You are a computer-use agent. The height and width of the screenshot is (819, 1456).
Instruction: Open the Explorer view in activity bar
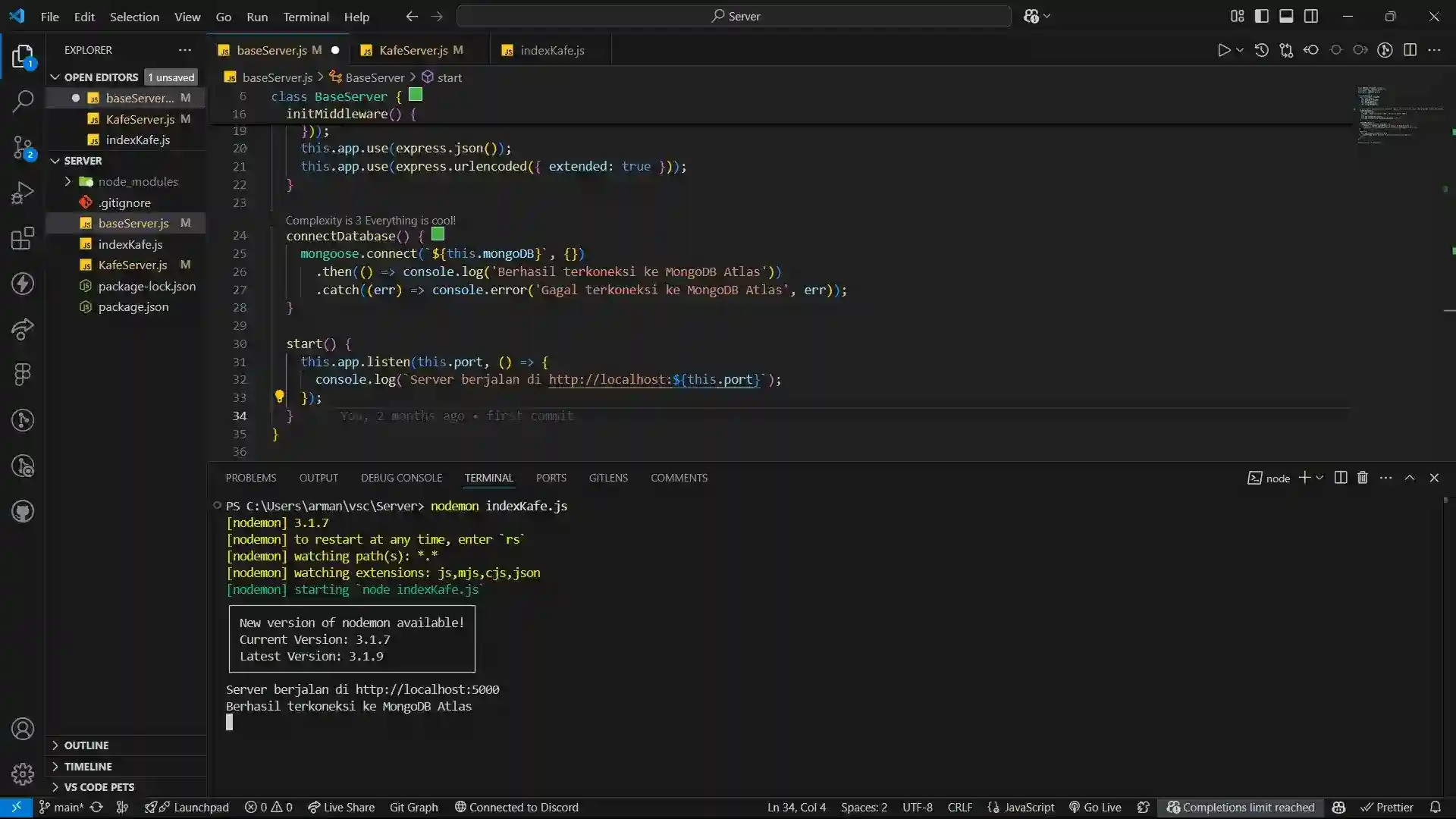click(23, 57)
